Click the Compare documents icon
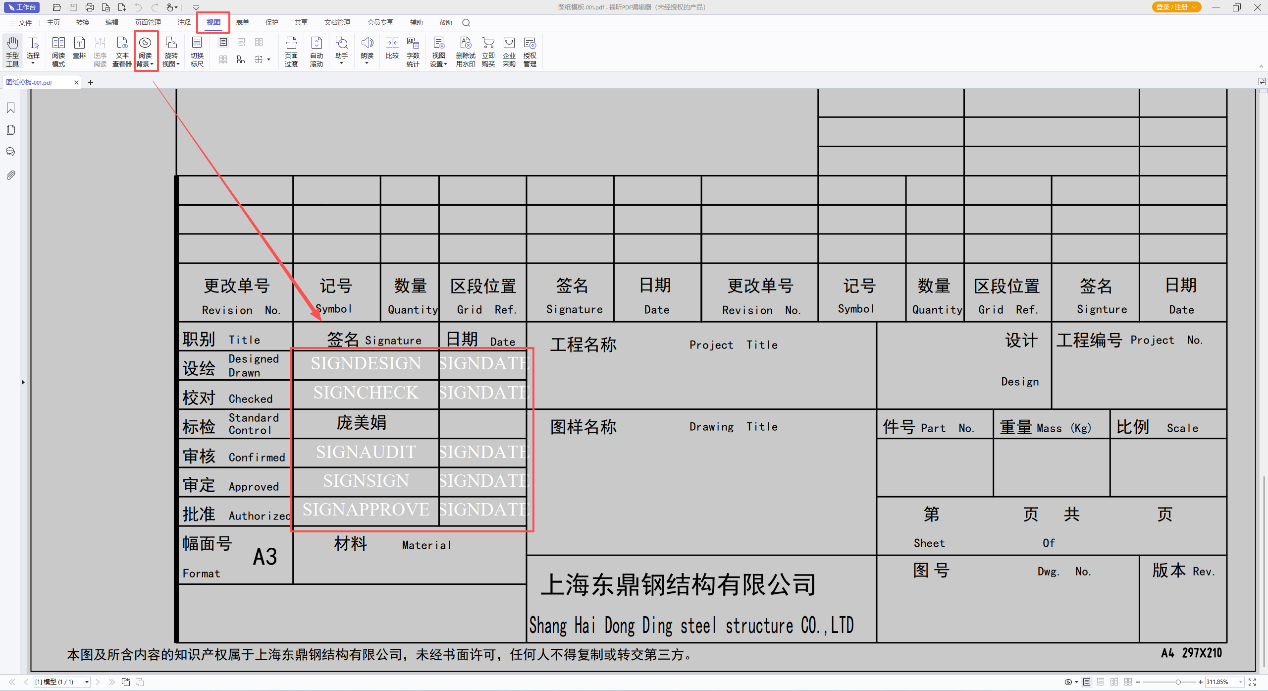The image size is (1268, 691). pyautogui.click(x=392, y=51)
